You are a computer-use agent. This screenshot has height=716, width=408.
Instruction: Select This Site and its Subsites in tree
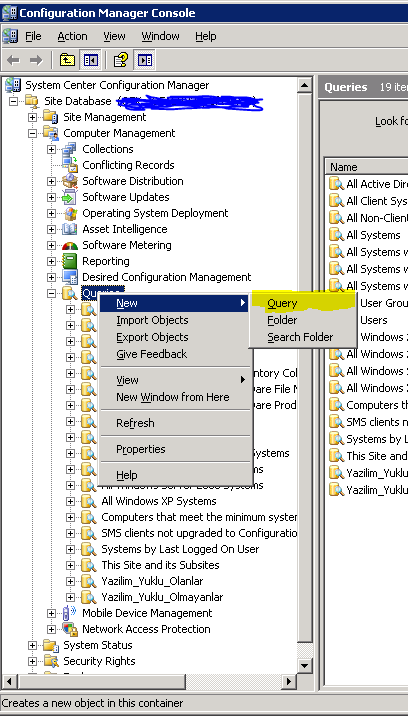(x=160, y=565)
